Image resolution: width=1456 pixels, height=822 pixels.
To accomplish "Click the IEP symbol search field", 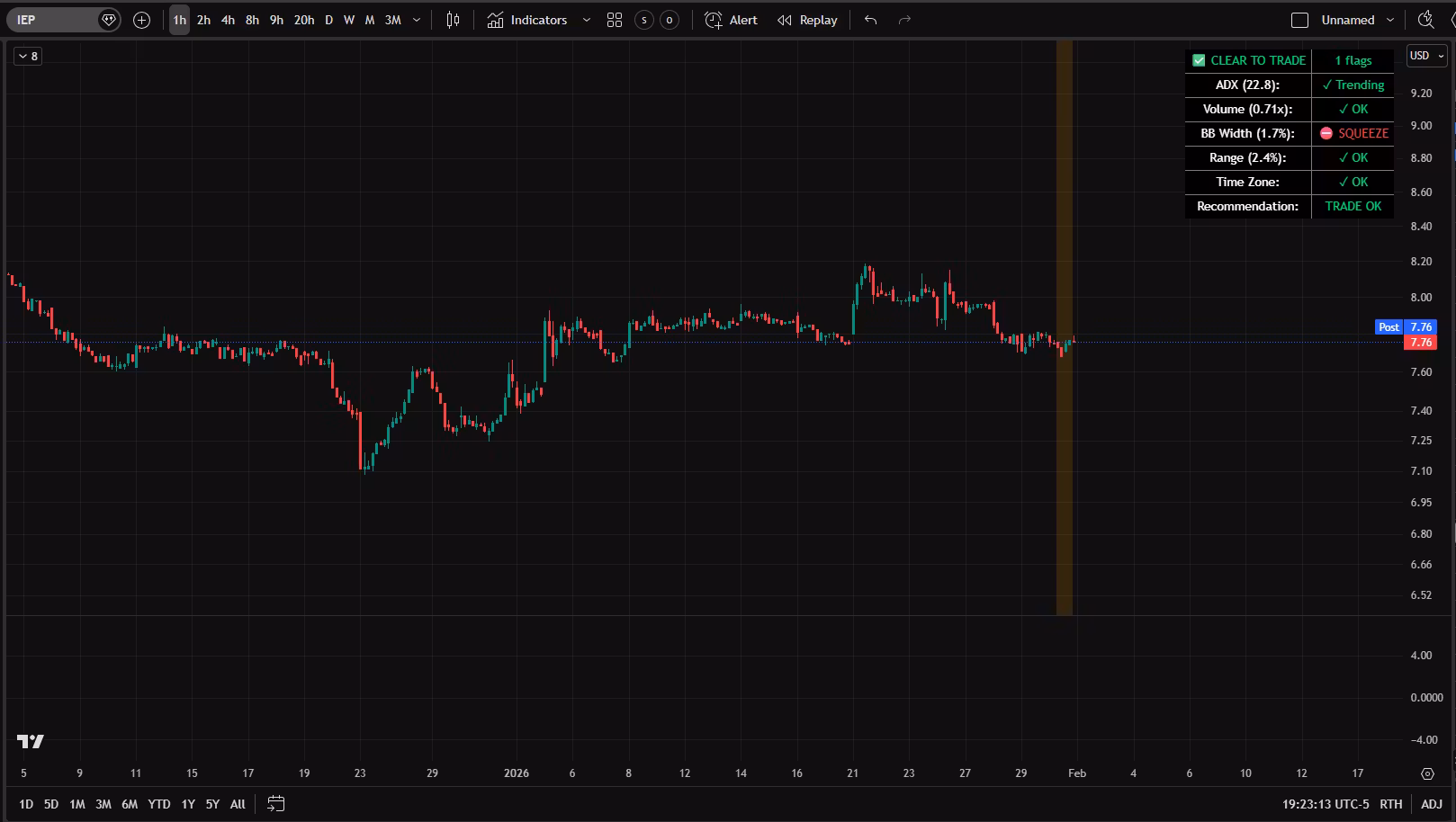I will pyautogui.click(x=54, y=20).
